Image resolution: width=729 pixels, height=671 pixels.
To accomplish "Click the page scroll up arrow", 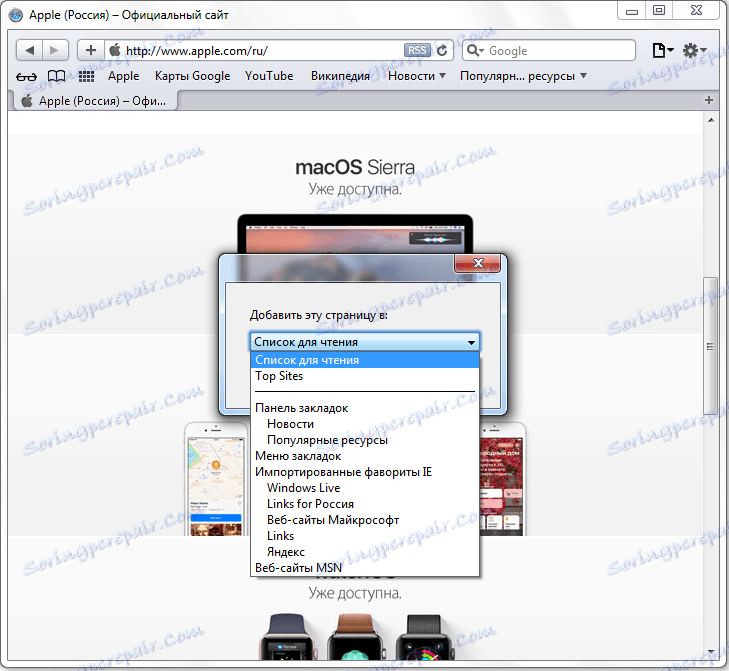I will point(711,120).
